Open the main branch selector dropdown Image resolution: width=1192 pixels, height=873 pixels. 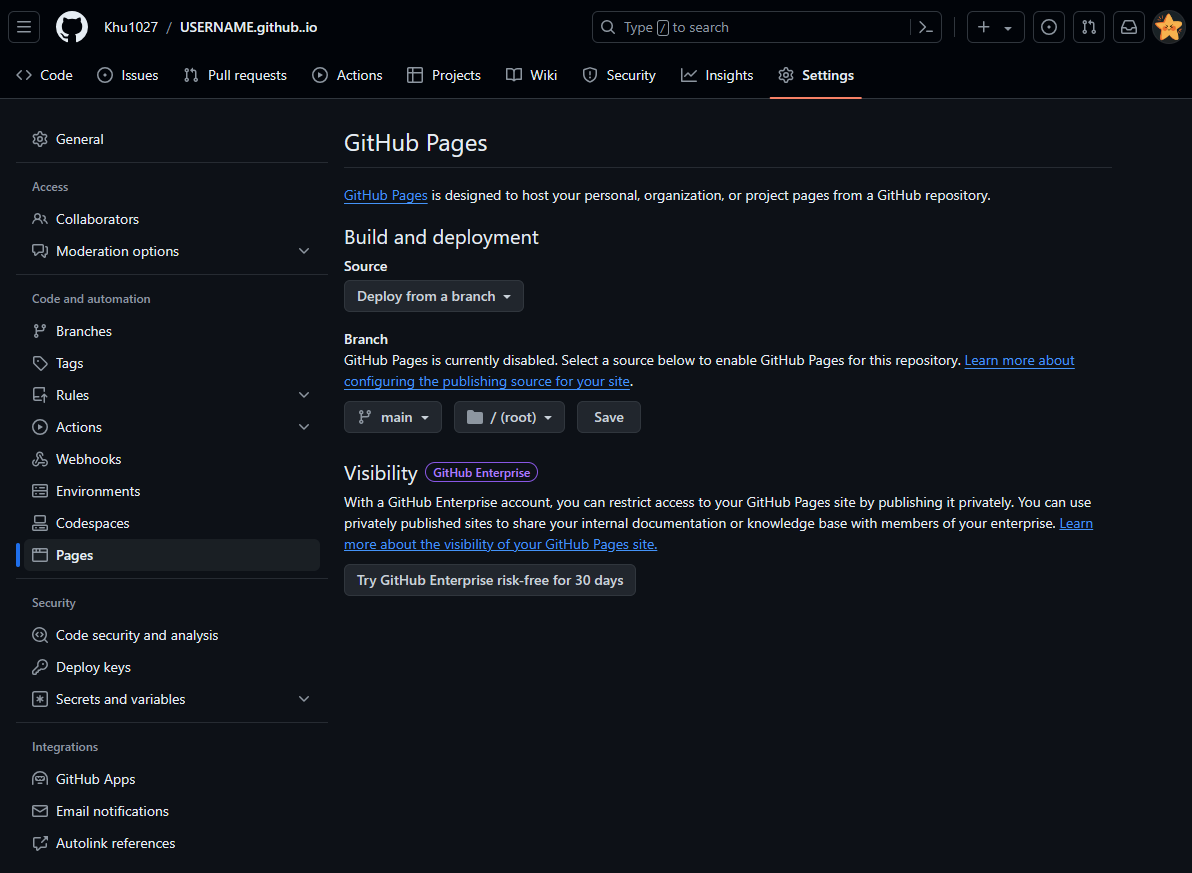click(x=392, y=417)
